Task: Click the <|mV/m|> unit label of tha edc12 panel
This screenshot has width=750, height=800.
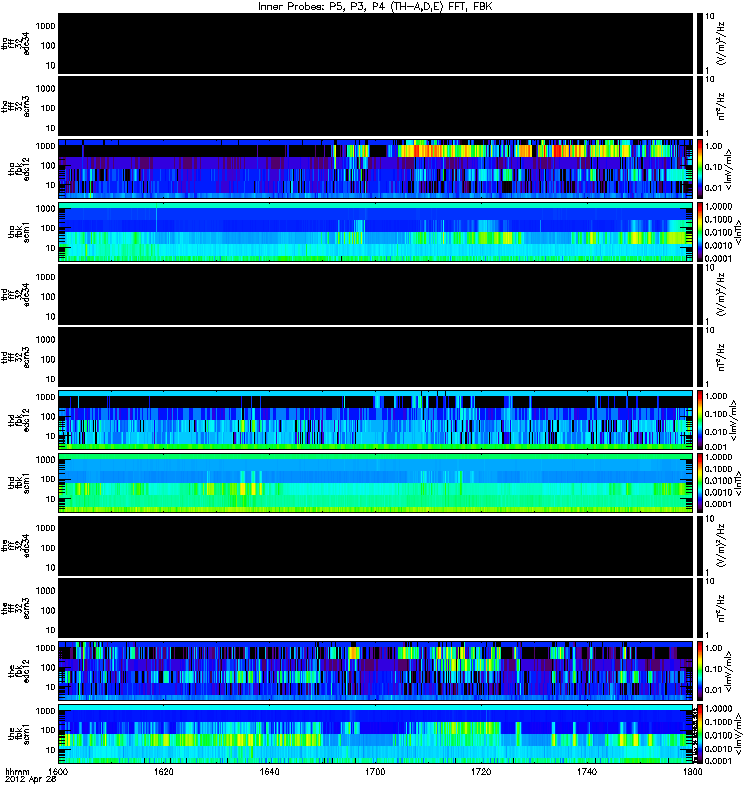Action: 729,169
